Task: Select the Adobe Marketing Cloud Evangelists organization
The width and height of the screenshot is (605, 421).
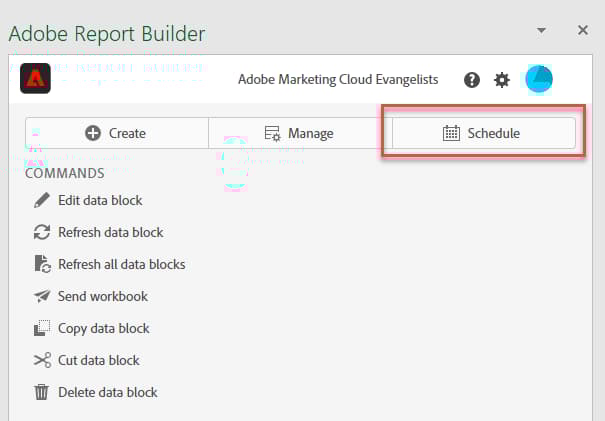Action: 338,80
